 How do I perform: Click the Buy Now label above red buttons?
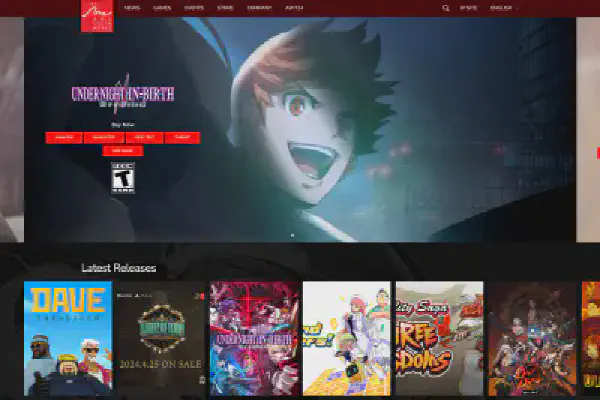123,124
